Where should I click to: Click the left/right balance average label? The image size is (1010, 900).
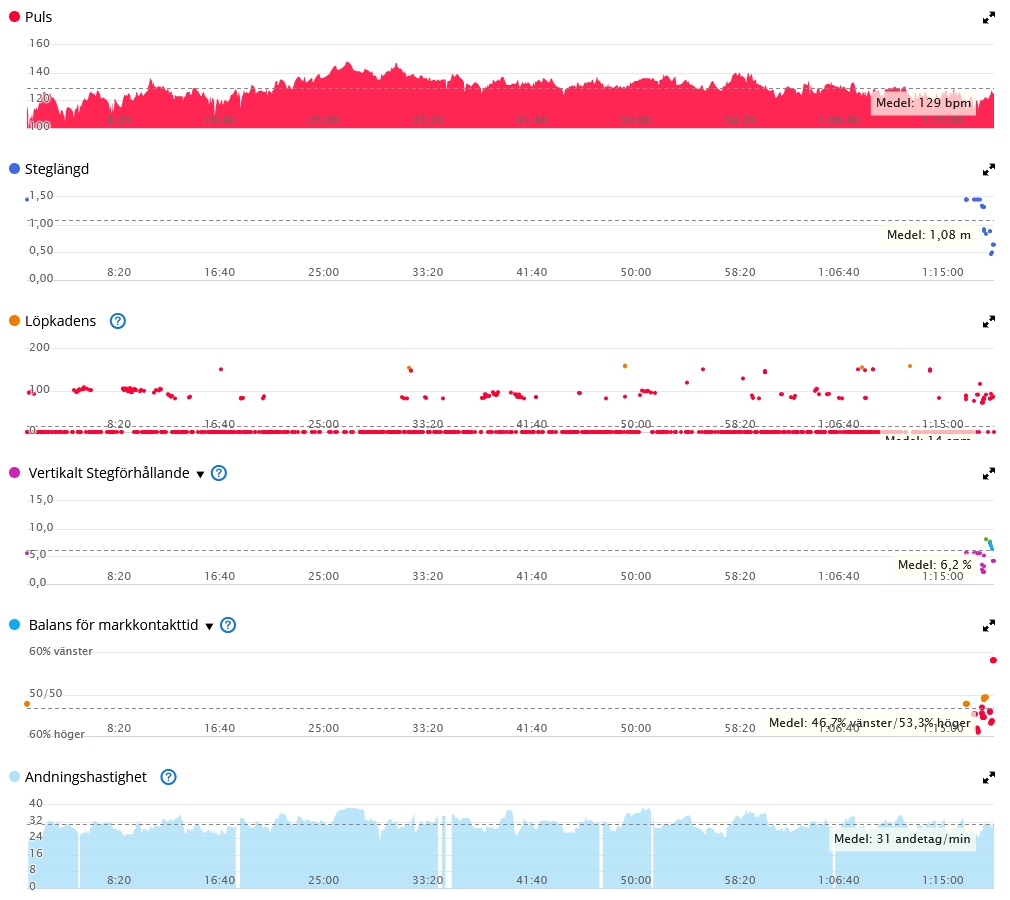click(870, 723)
